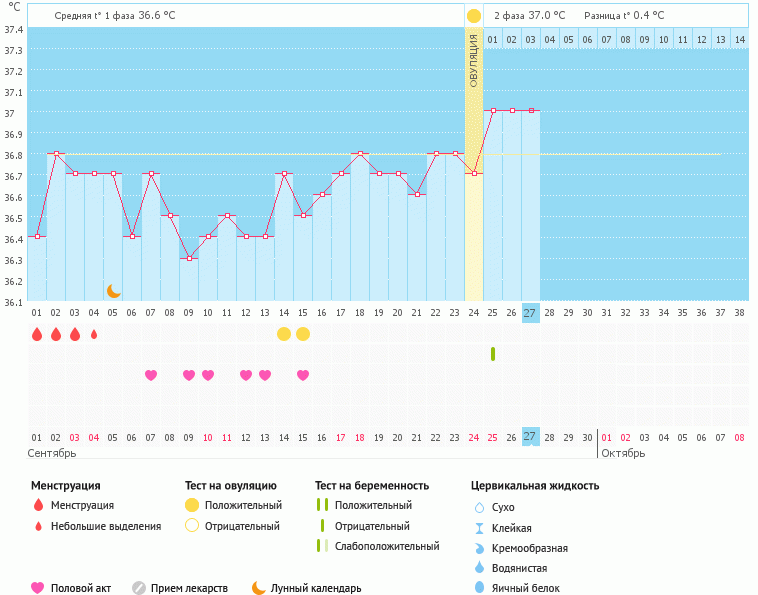This screenshot has width=758, height=595.
Task: Click the temperature point on day 02 at 36.8
Action: pyautogui.click(x=56, y=154)
